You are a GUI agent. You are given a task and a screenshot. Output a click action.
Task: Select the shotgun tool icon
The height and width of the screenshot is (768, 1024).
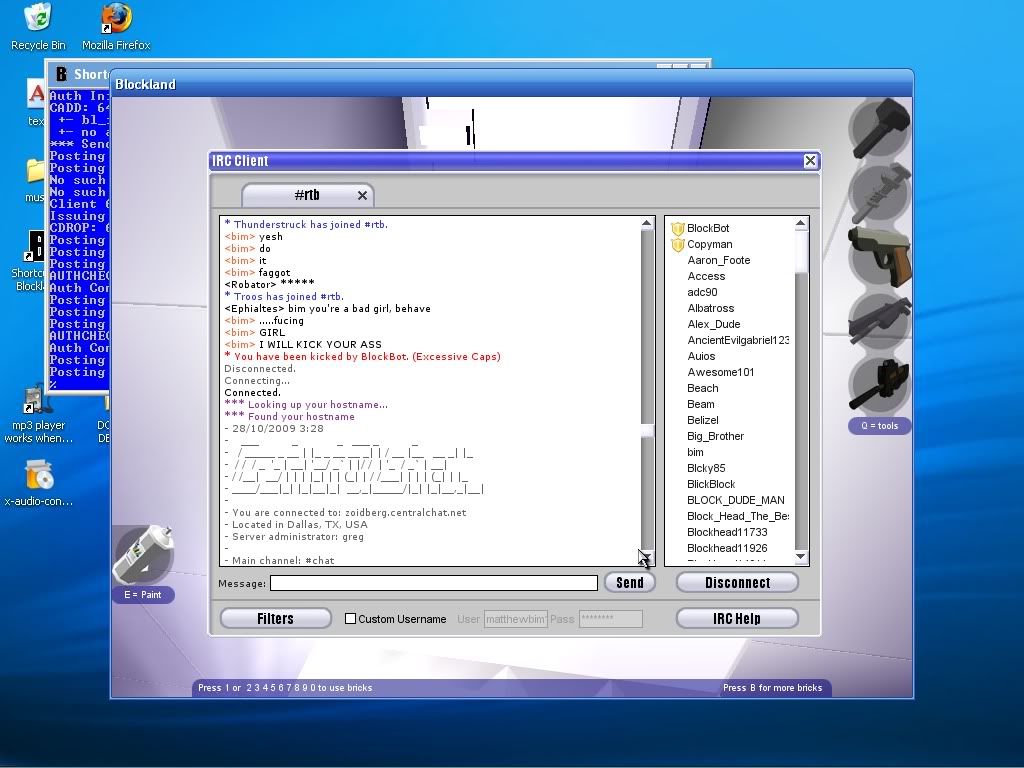880,320
